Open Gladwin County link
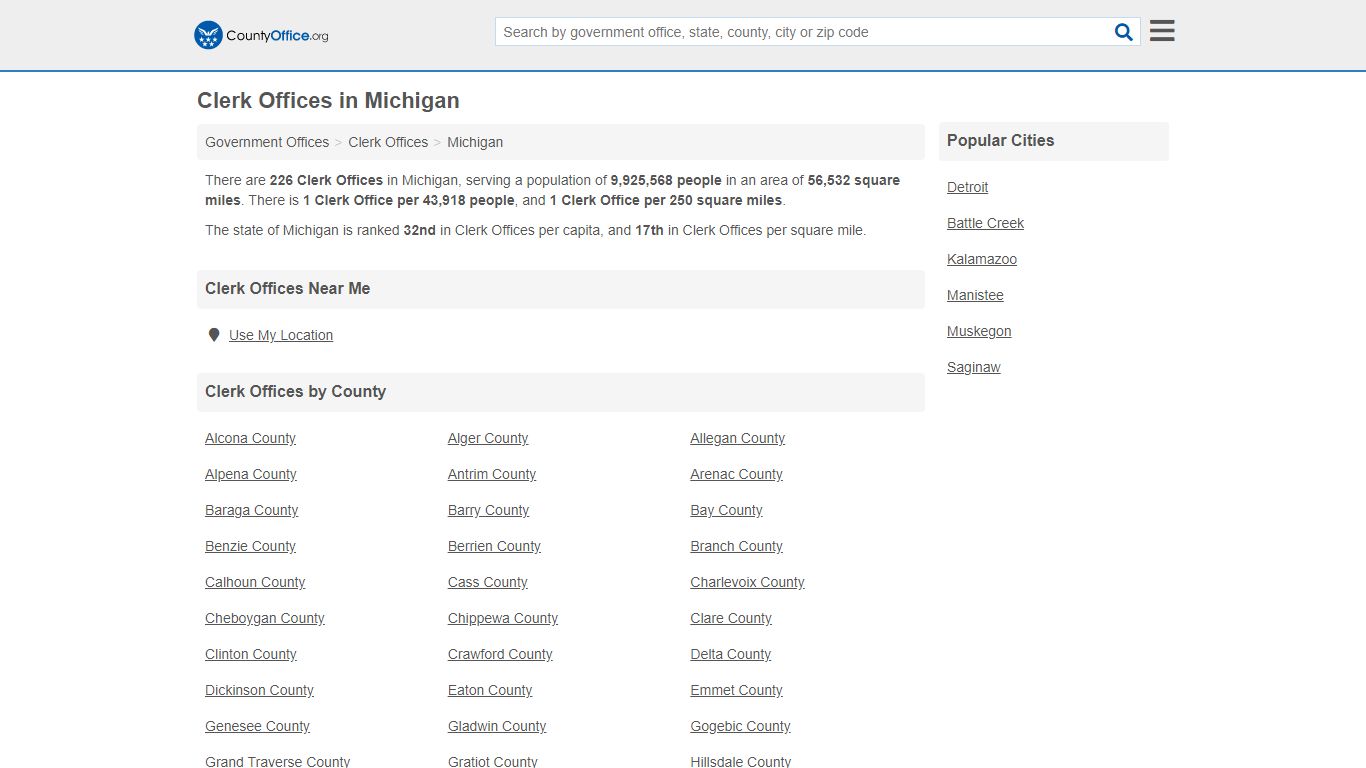Screen dimensions: 1366x768 coord(497,726)
